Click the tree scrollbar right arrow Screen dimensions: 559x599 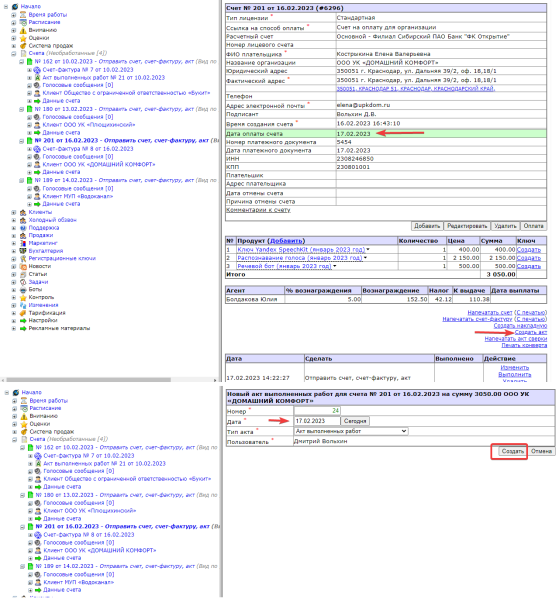[x=215, y=380]
